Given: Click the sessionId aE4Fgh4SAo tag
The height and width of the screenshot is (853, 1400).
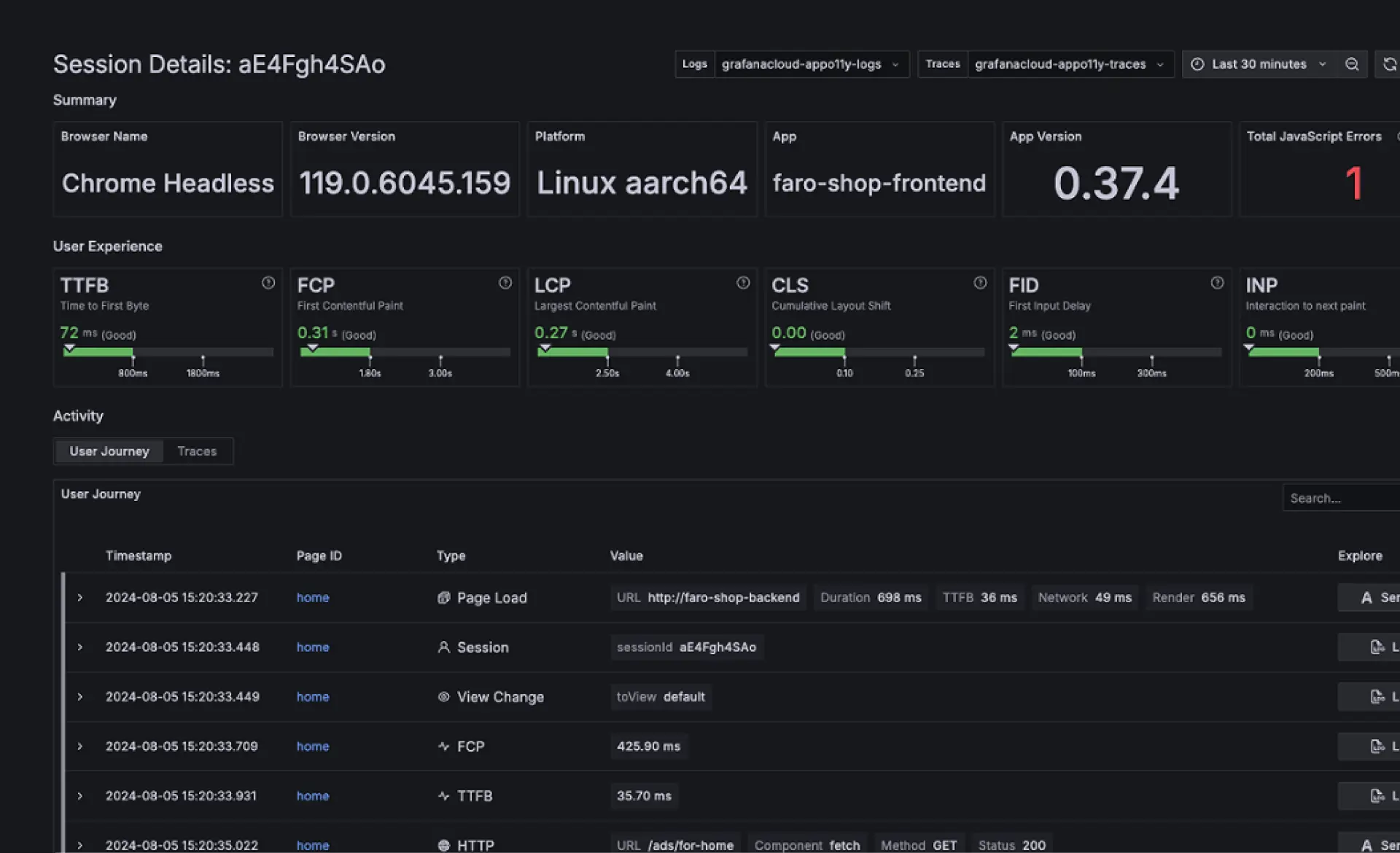Looking at the screenshot, I should point(686,647).
